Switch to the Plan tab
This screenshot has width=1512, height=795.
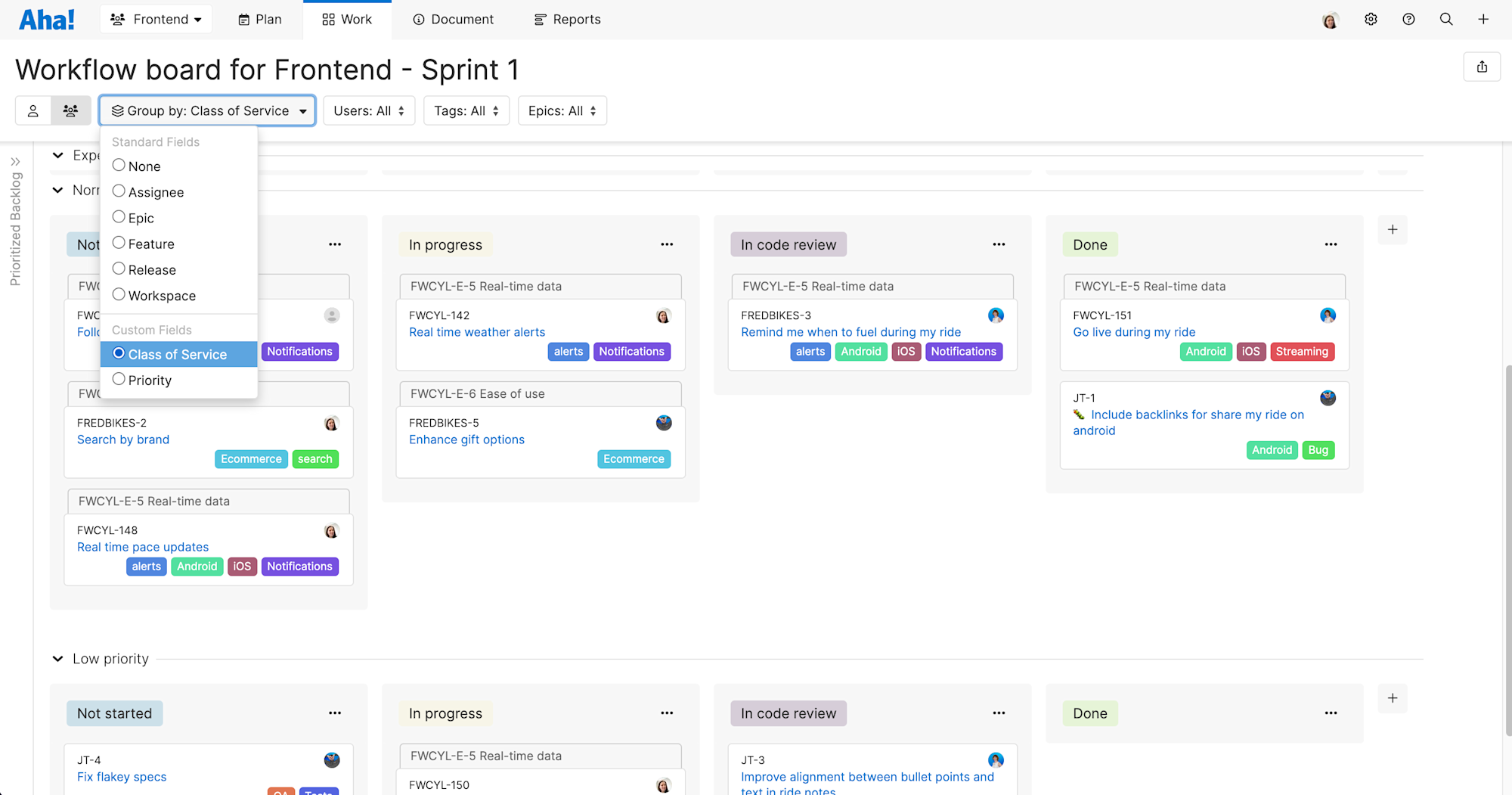pos(259,19)
